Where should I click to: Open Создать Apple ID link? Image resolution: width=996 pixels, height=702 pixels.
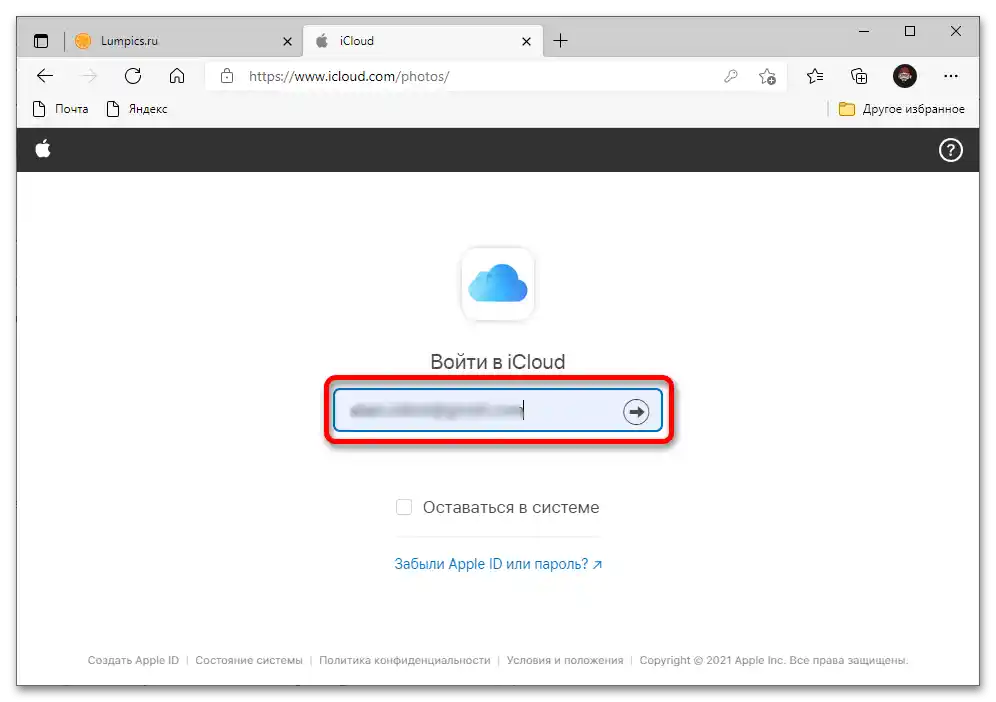tap(133, 660)
